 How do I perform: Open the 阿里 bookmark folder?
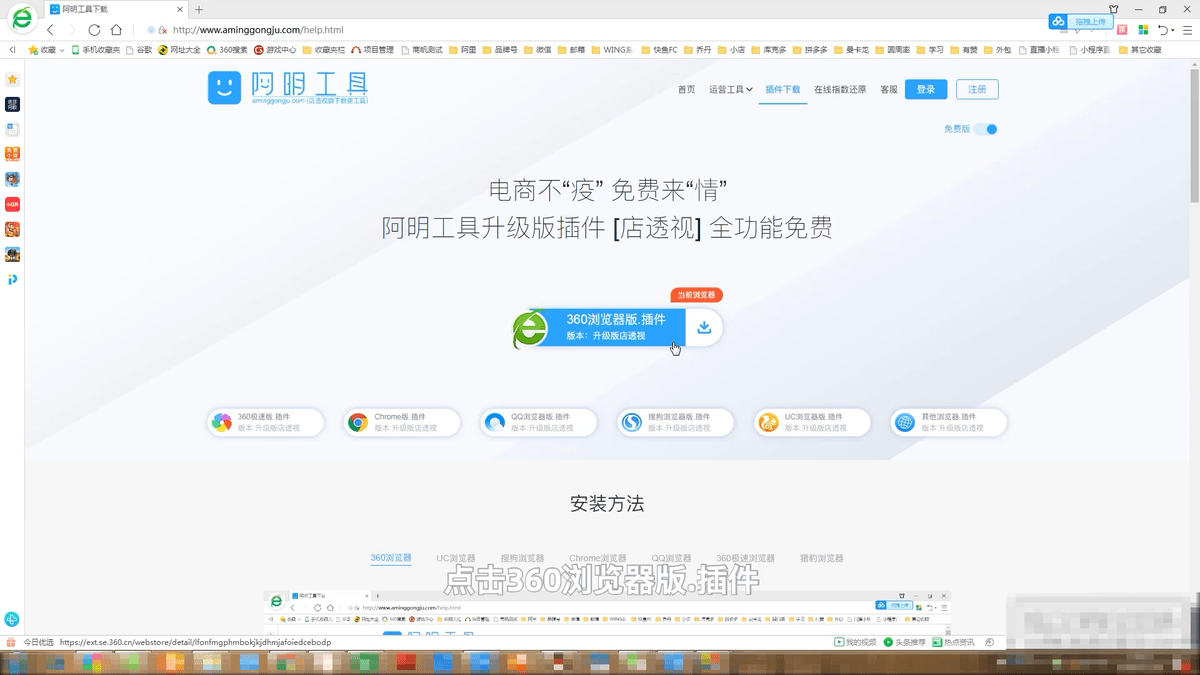(465, 49)
